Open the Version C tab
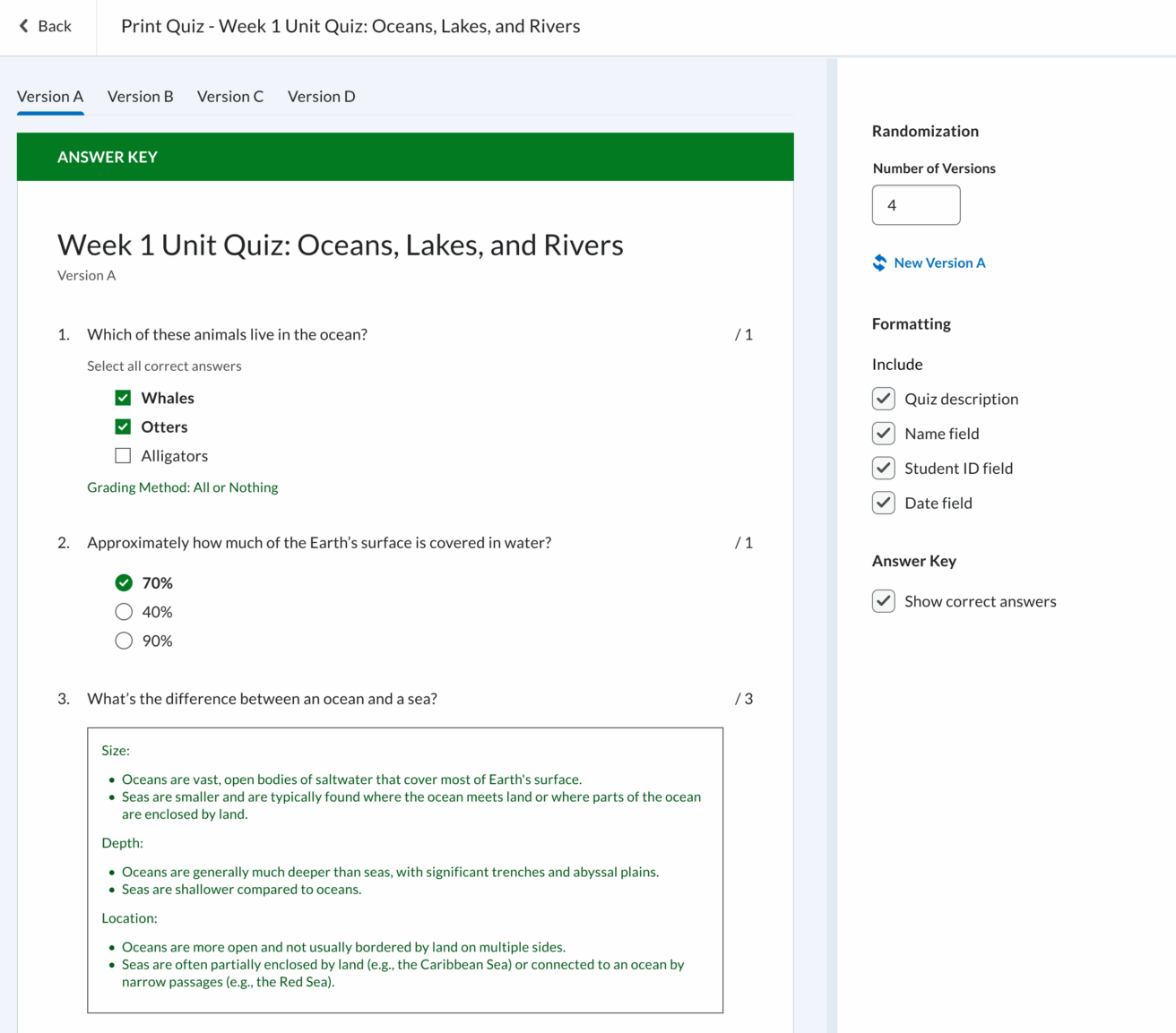 click(x=230, y=97)
